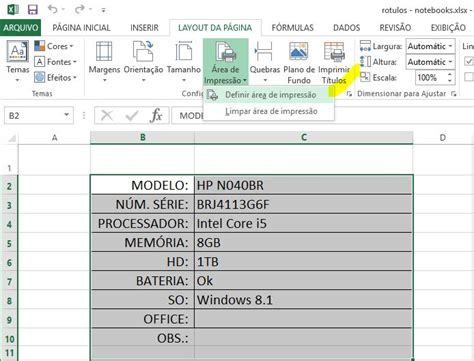Click the cell containing PROCESSADOR:
474x361 pixels.
[143, 223]
